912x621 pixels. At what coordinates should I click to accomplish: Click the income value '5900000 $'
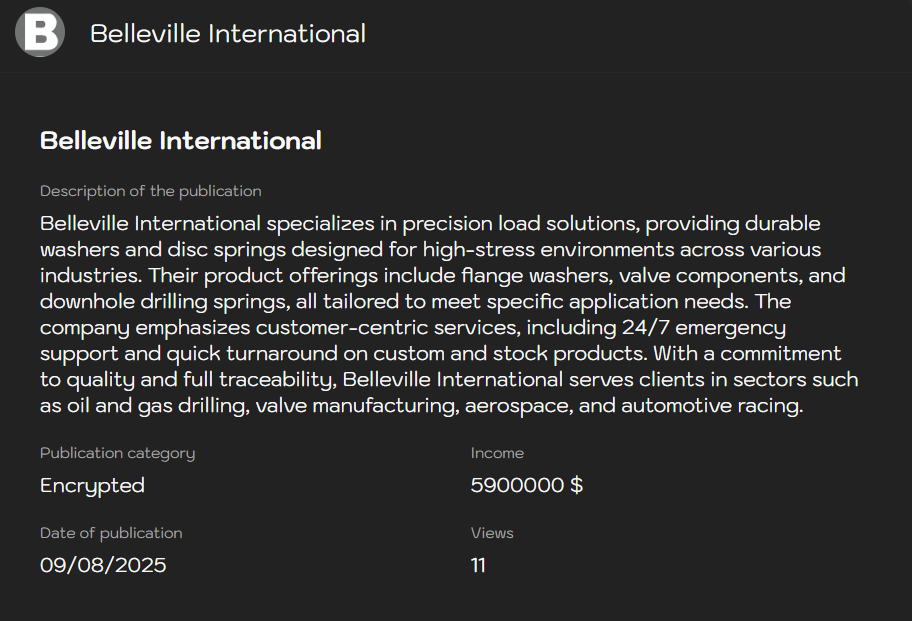(527, 485)
